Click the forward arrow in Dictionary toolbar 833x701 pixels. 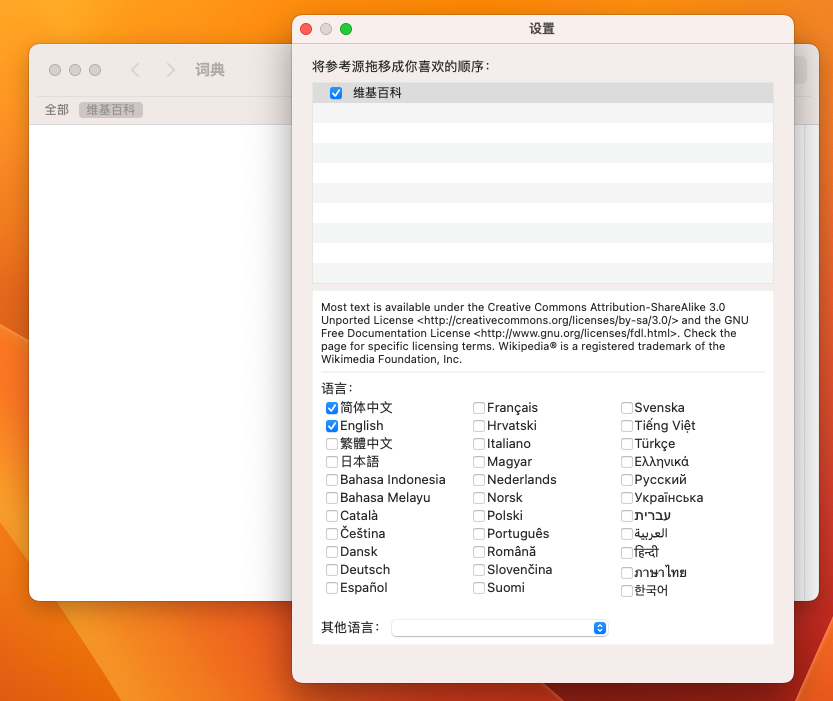[x=171, y=70]
